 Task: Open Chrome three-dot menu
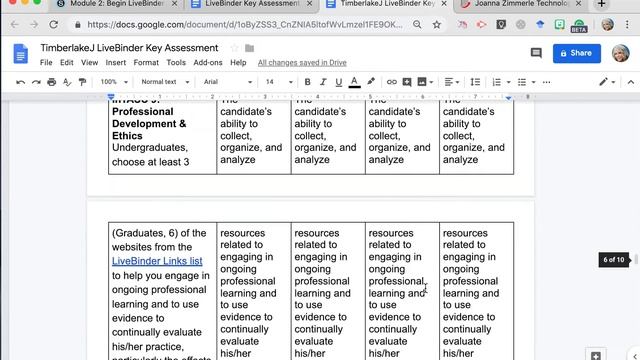tap(627, 24)
